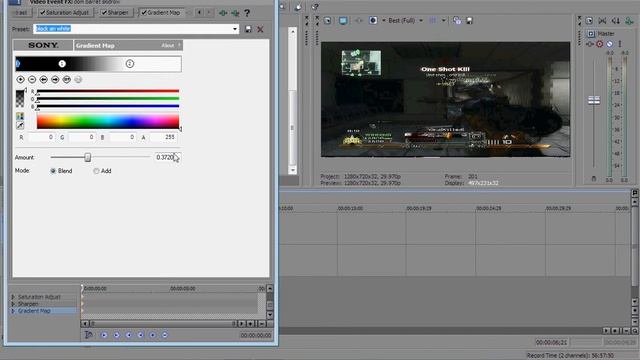Click the About link in plug-in header
The height and width of the screenshot is (360, 640).
click(x=167, y=45)
